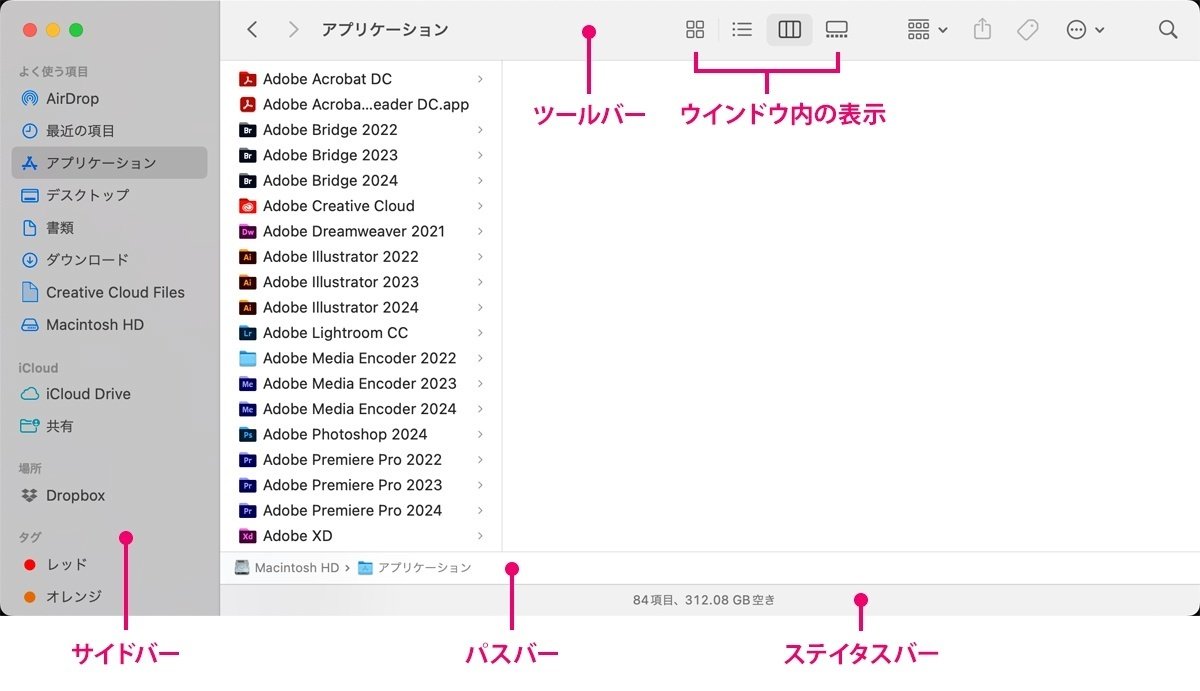The image size is (1200, 691).
Task: Open デスクトップ in the sidebar
Action: click(109, 195)
